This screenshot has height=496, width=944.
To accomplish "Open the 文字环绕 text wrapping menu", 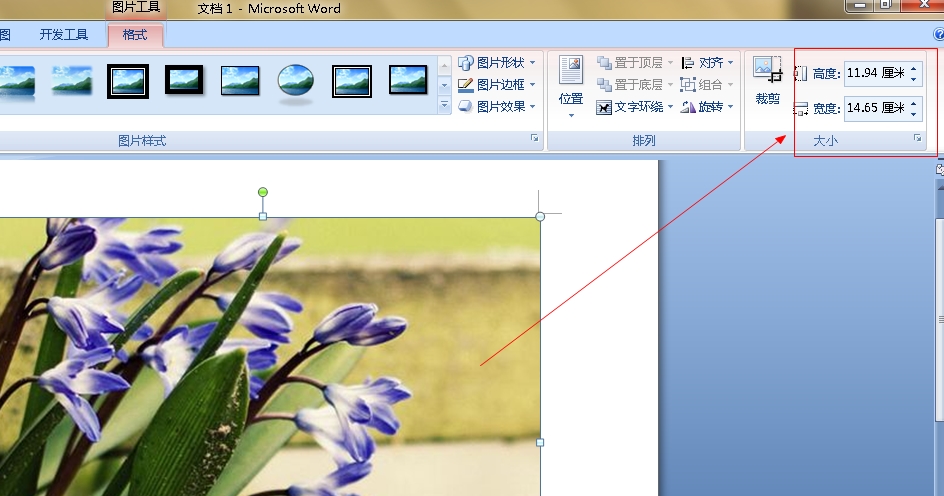I will (x=635, y=107).
